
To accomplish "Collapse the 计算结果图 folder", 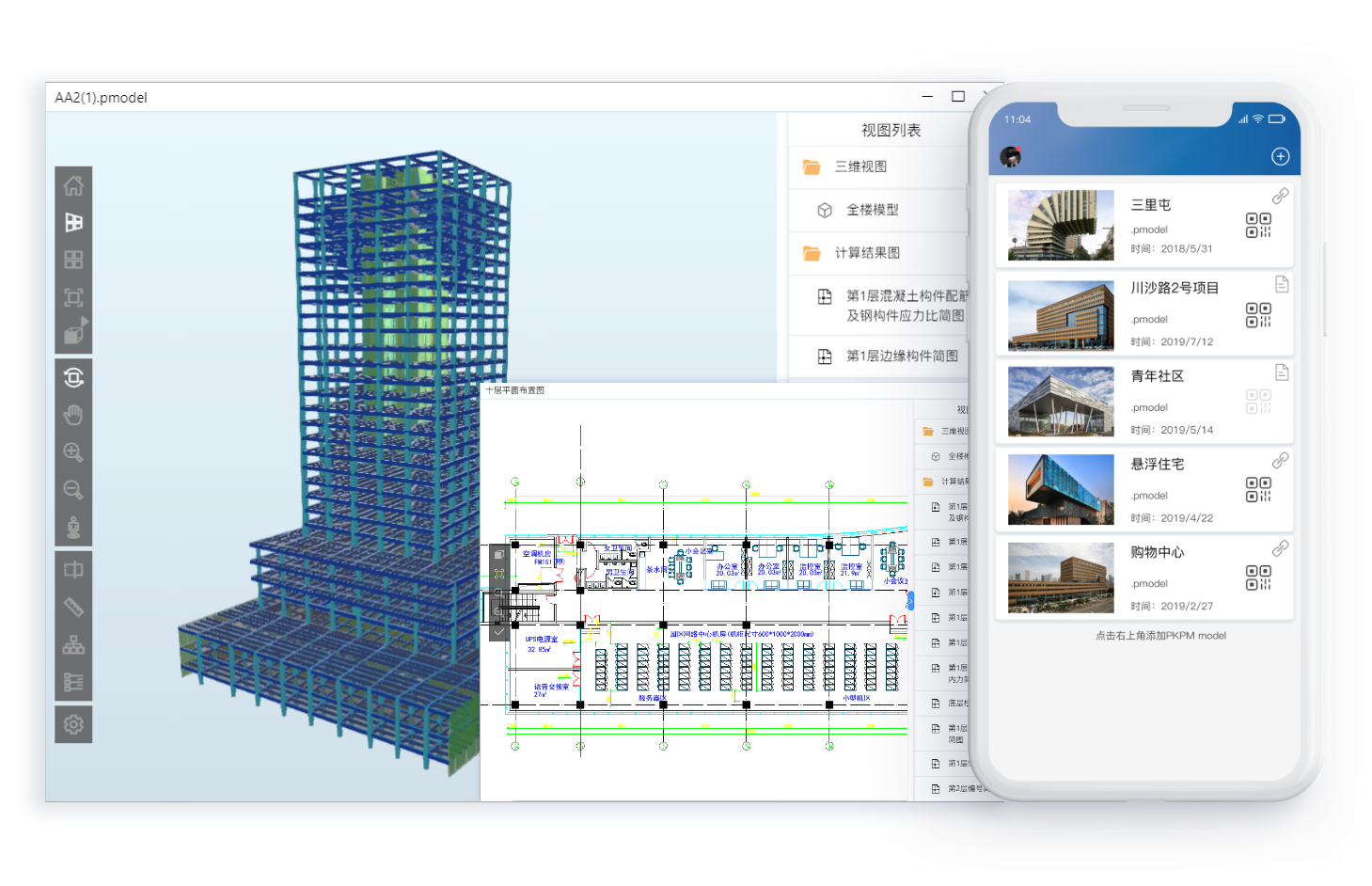I will tap(812, 253).
